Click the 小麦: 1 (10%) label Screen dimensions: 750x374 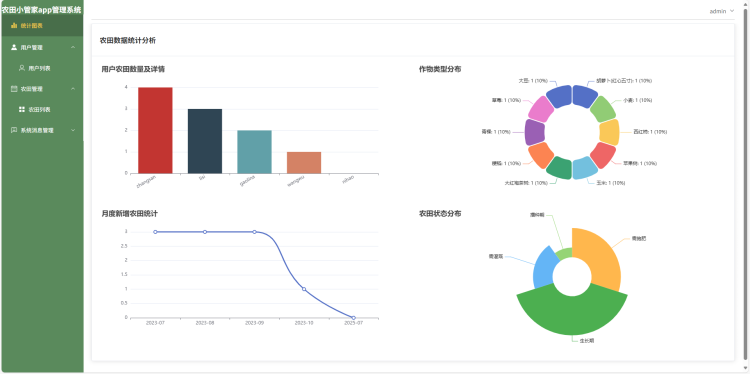637,100
